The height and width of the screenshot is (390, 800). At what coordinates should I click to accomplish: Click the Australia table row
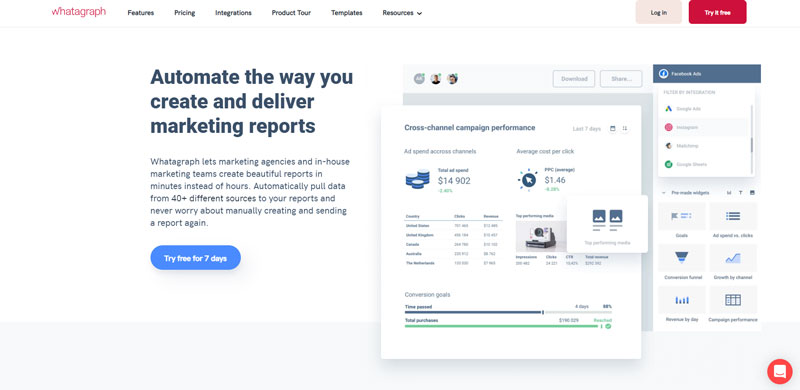click(x=454, y=254)
